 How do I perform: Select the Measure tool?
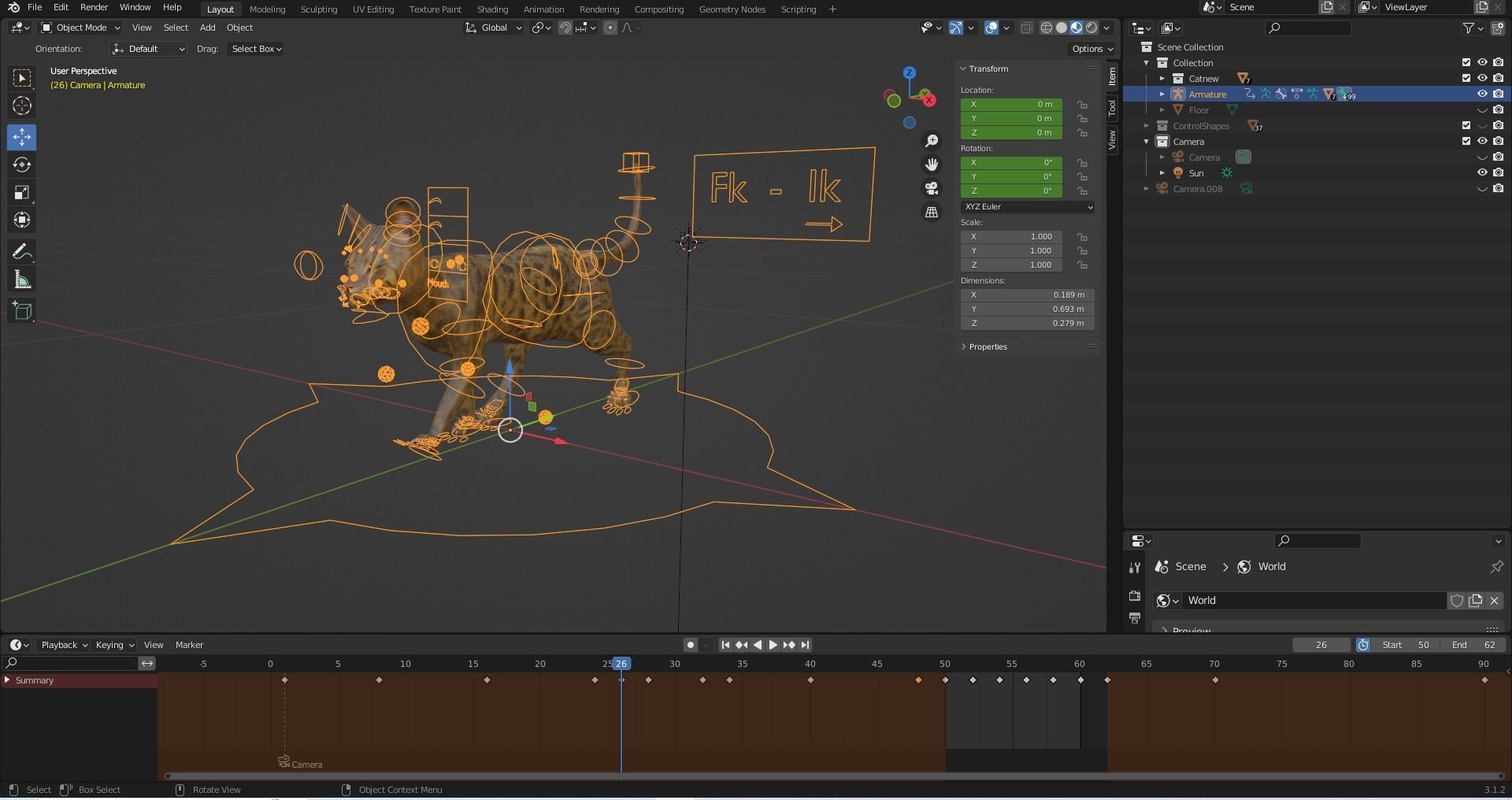(x=22, y=280)
